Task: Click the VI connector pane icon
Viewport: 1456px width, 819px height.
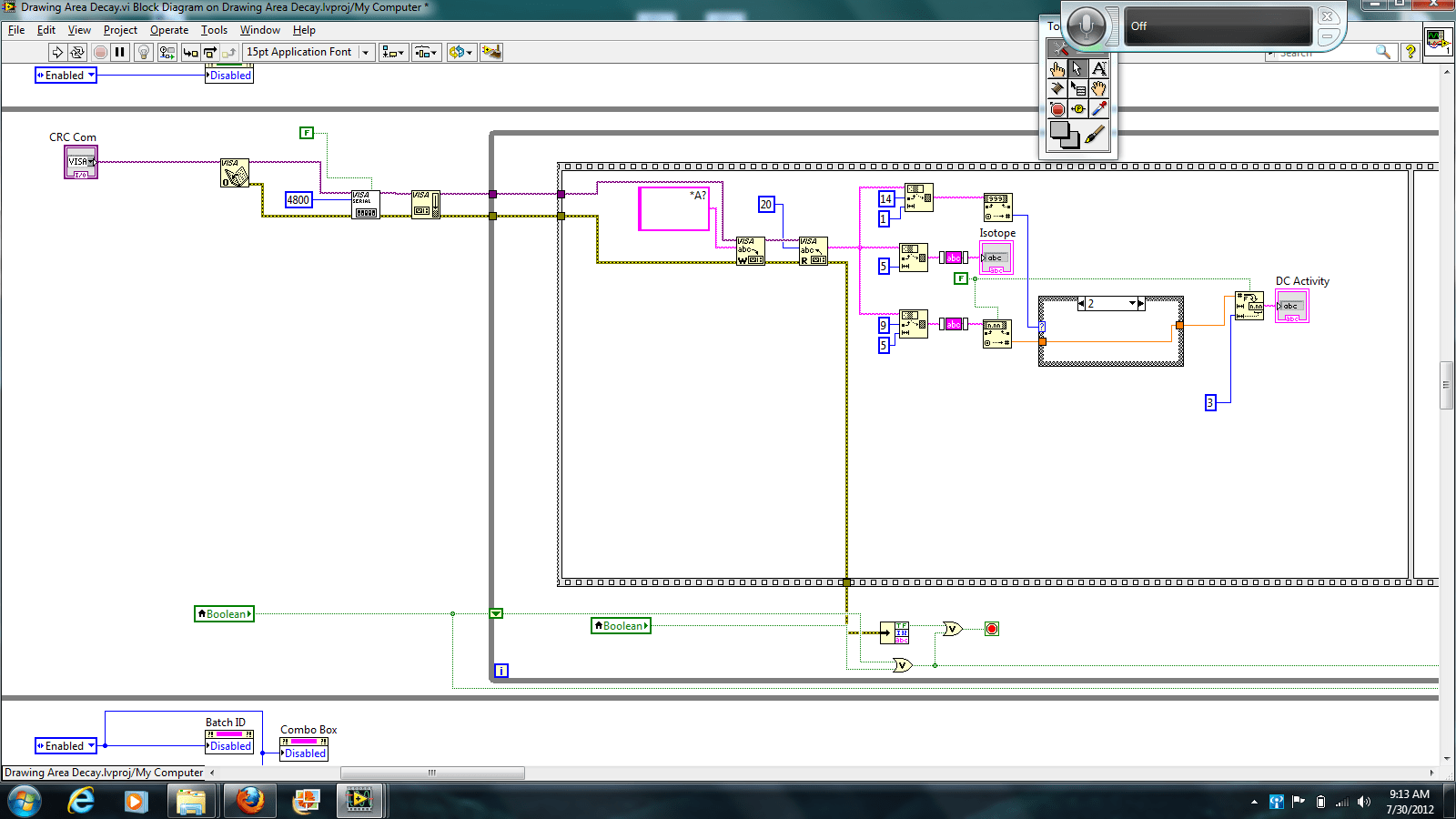Action: 1438,41
